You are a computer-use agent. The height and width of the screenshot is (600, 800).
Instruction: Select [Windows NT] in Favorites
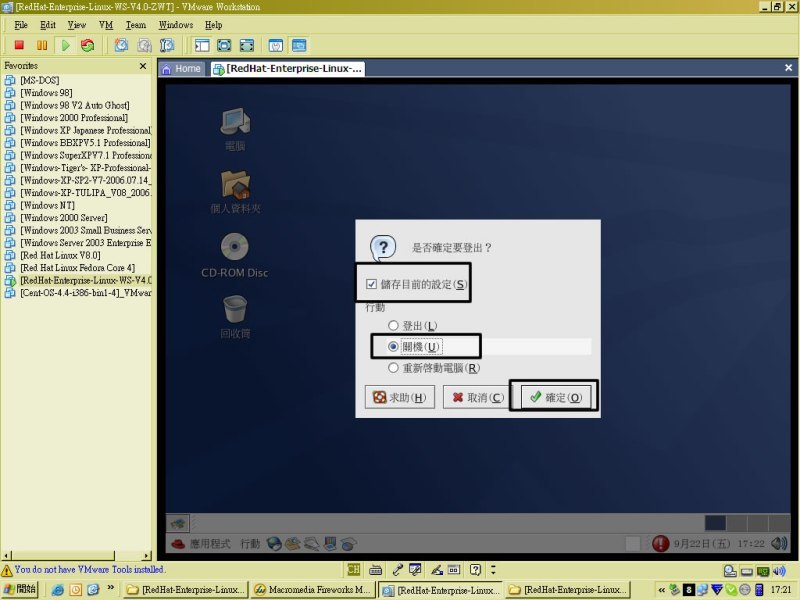[47, 205]
